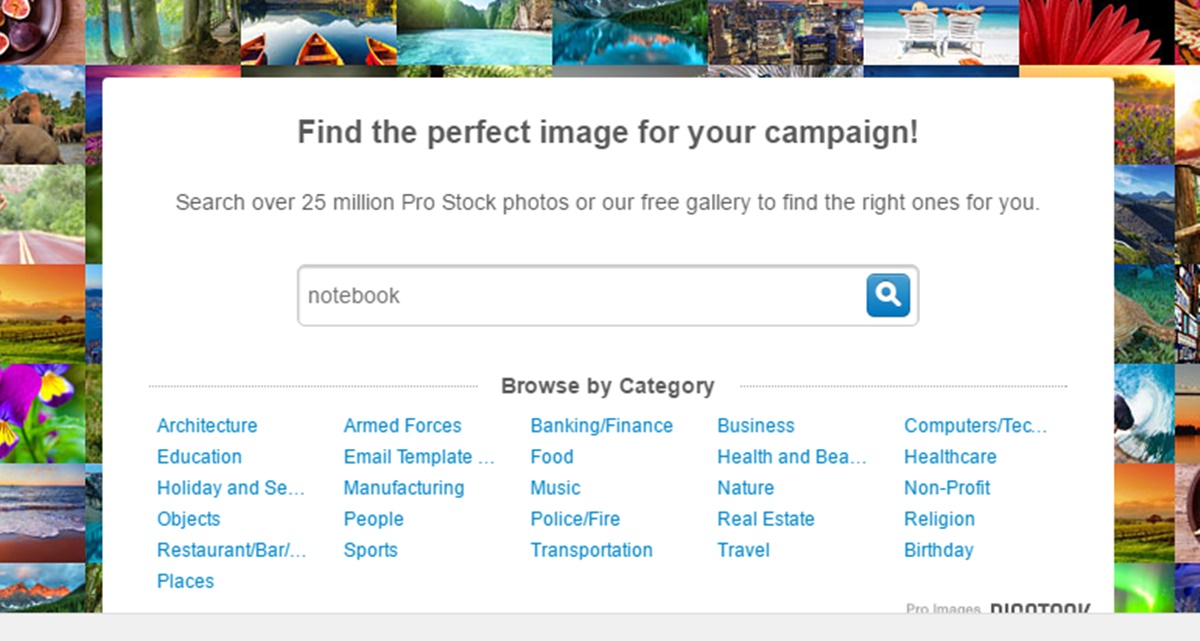Select the Birthday category link
Screen dimensions: 1200x641
click(x=938, y=550)
